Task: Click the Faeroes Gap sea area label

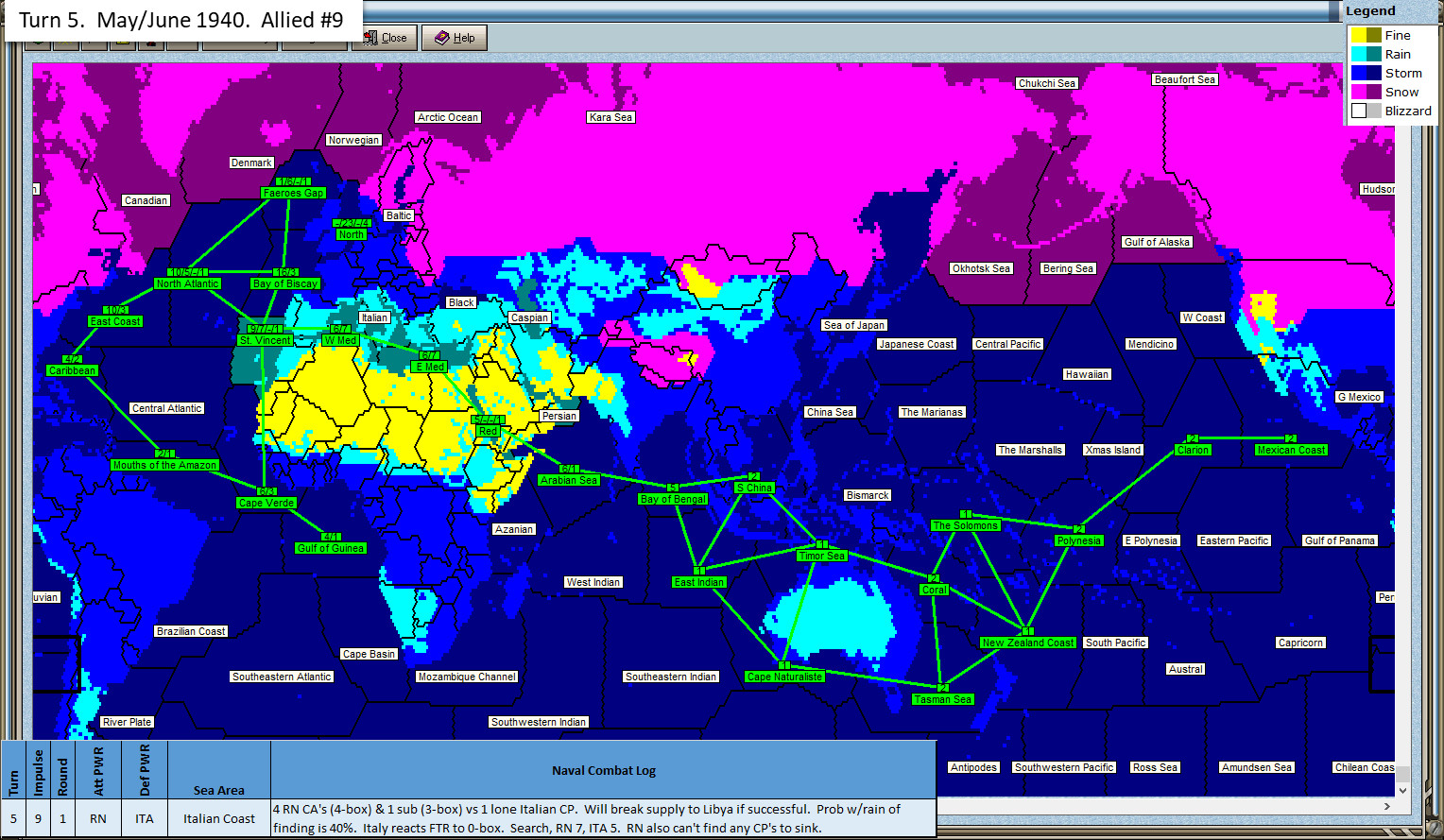Action: (x=294, y=193)
